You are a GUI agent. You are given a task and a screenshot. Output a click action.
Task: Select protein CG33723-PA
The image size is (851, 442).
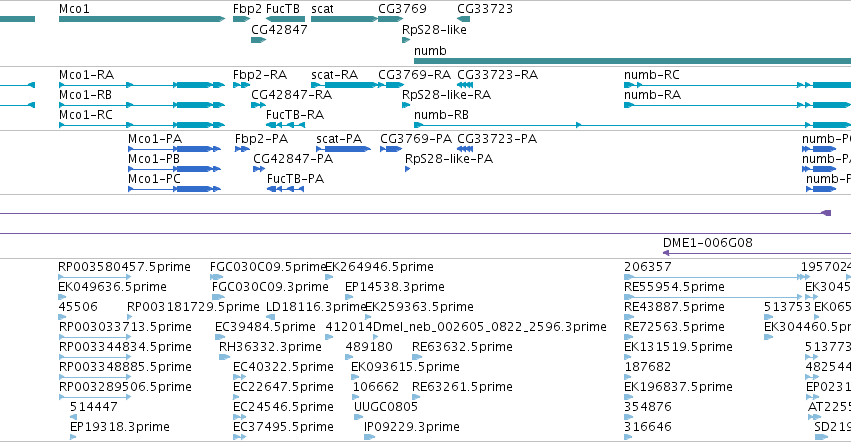pyautogui.click(x=465, y=149)
